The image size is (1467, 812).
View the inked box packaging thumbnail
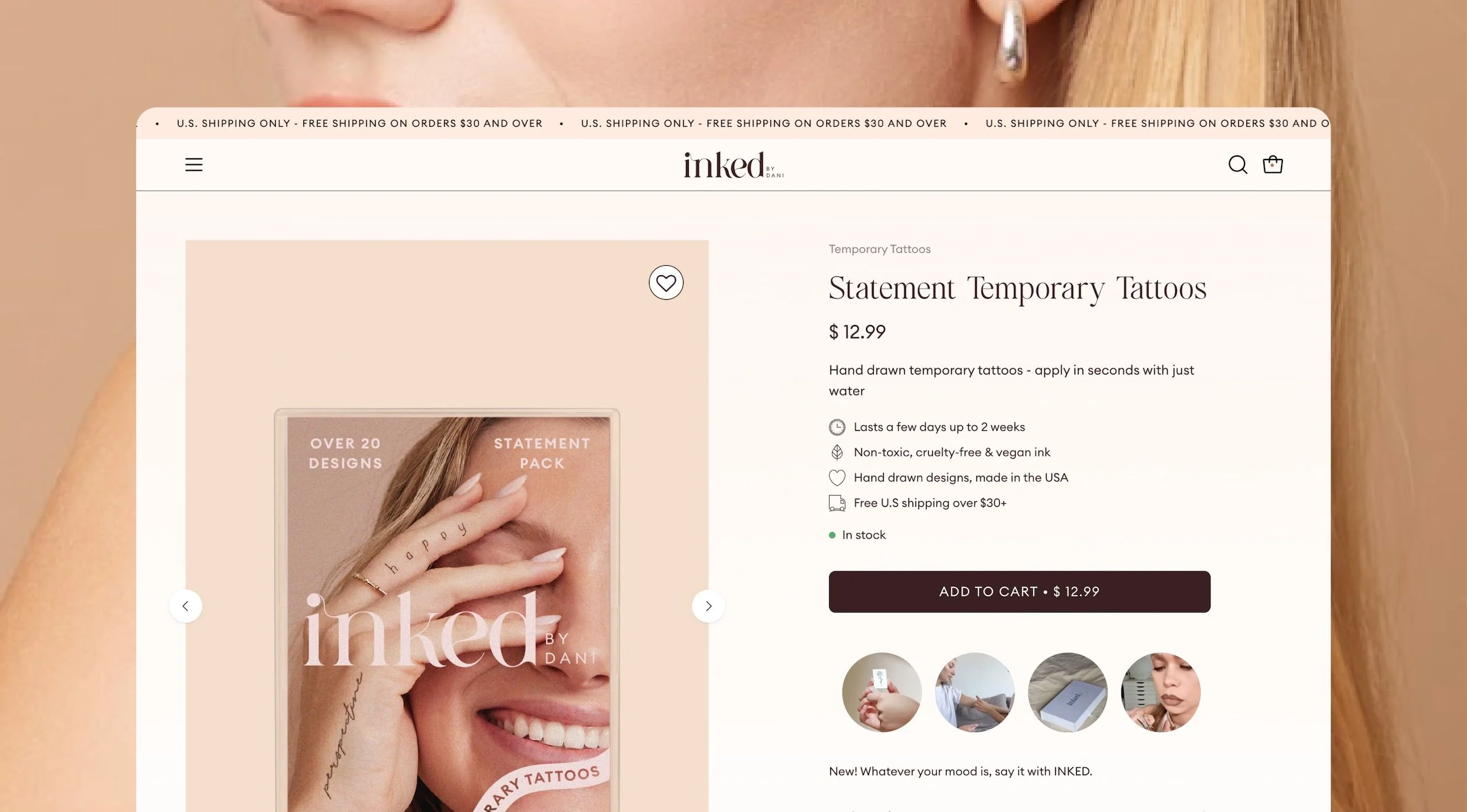click(x=1067, y=692)
